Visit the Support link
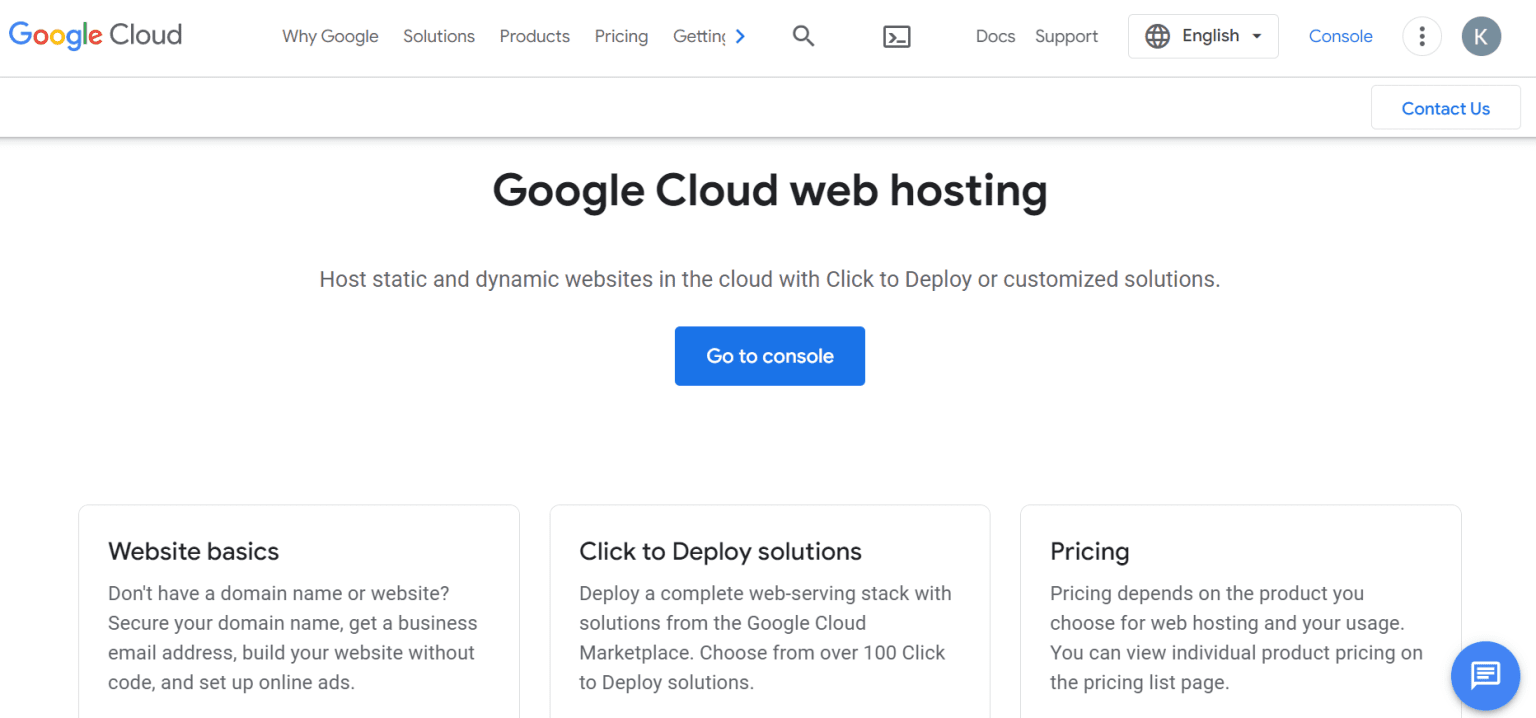The width and height of the screenshot is (1536, 718). click(x=1066, y=37)
